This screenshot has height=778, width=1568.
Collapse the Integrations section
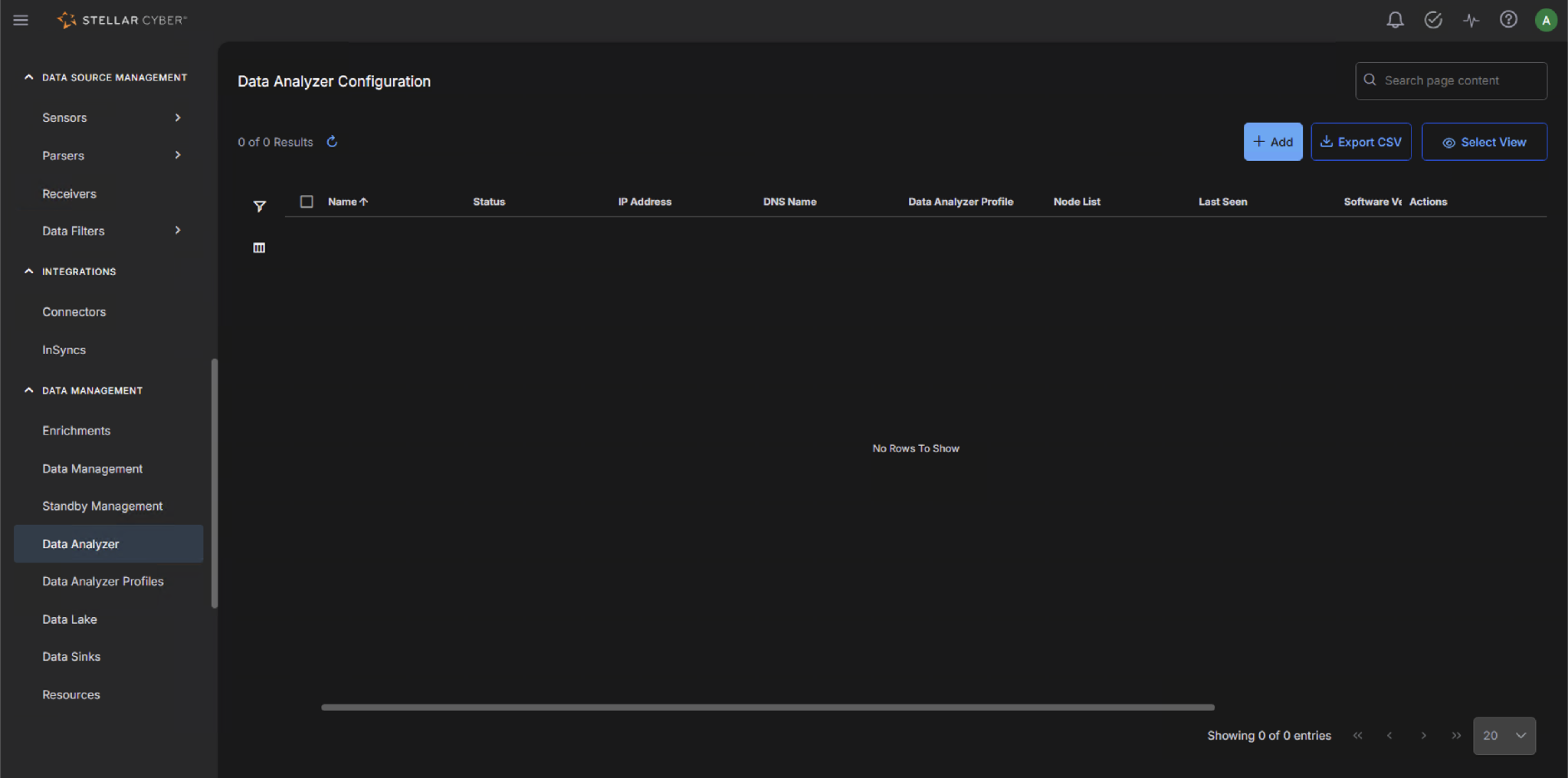28,271
